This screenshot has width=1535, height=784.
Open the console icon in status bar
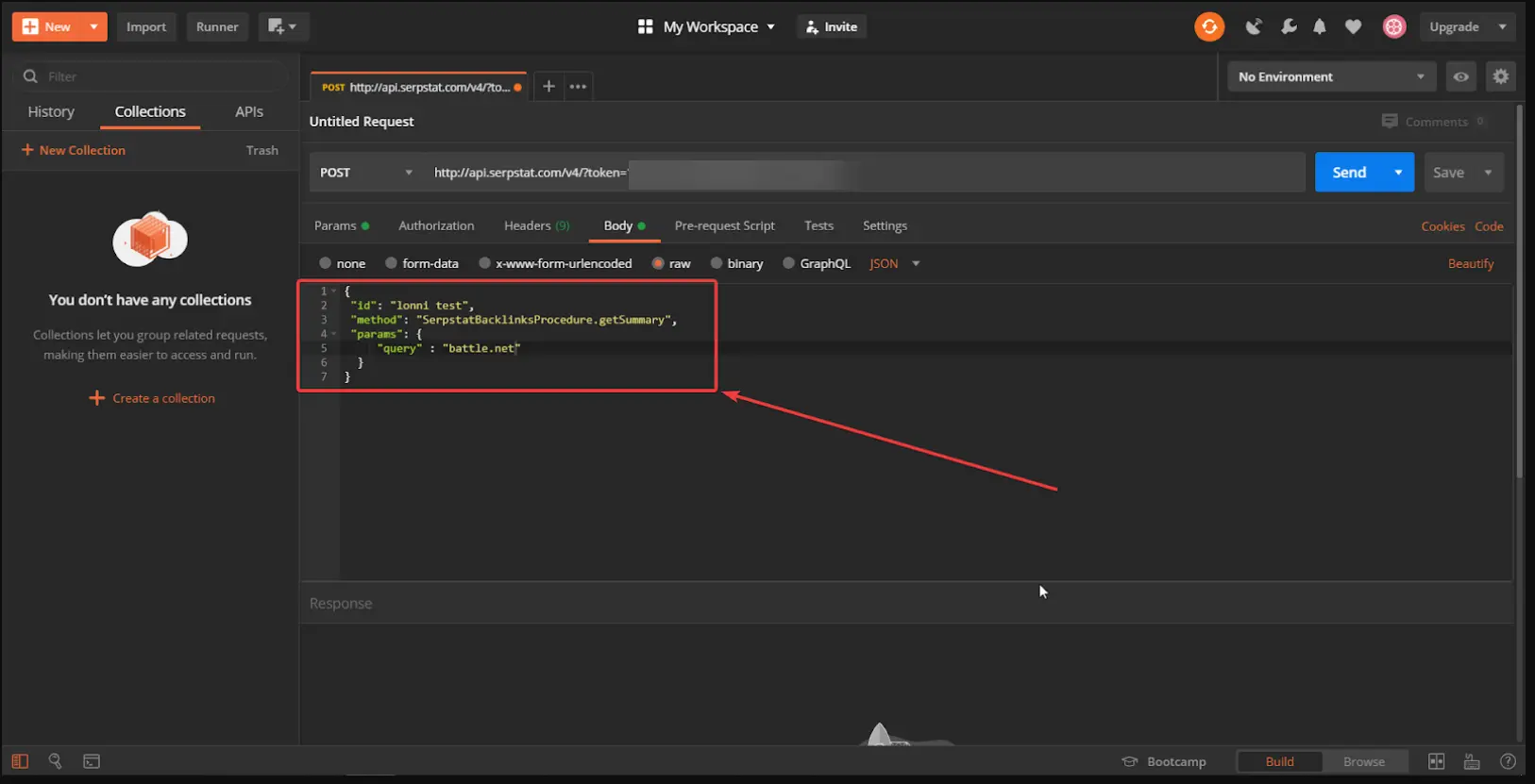[x=92, y=761]
